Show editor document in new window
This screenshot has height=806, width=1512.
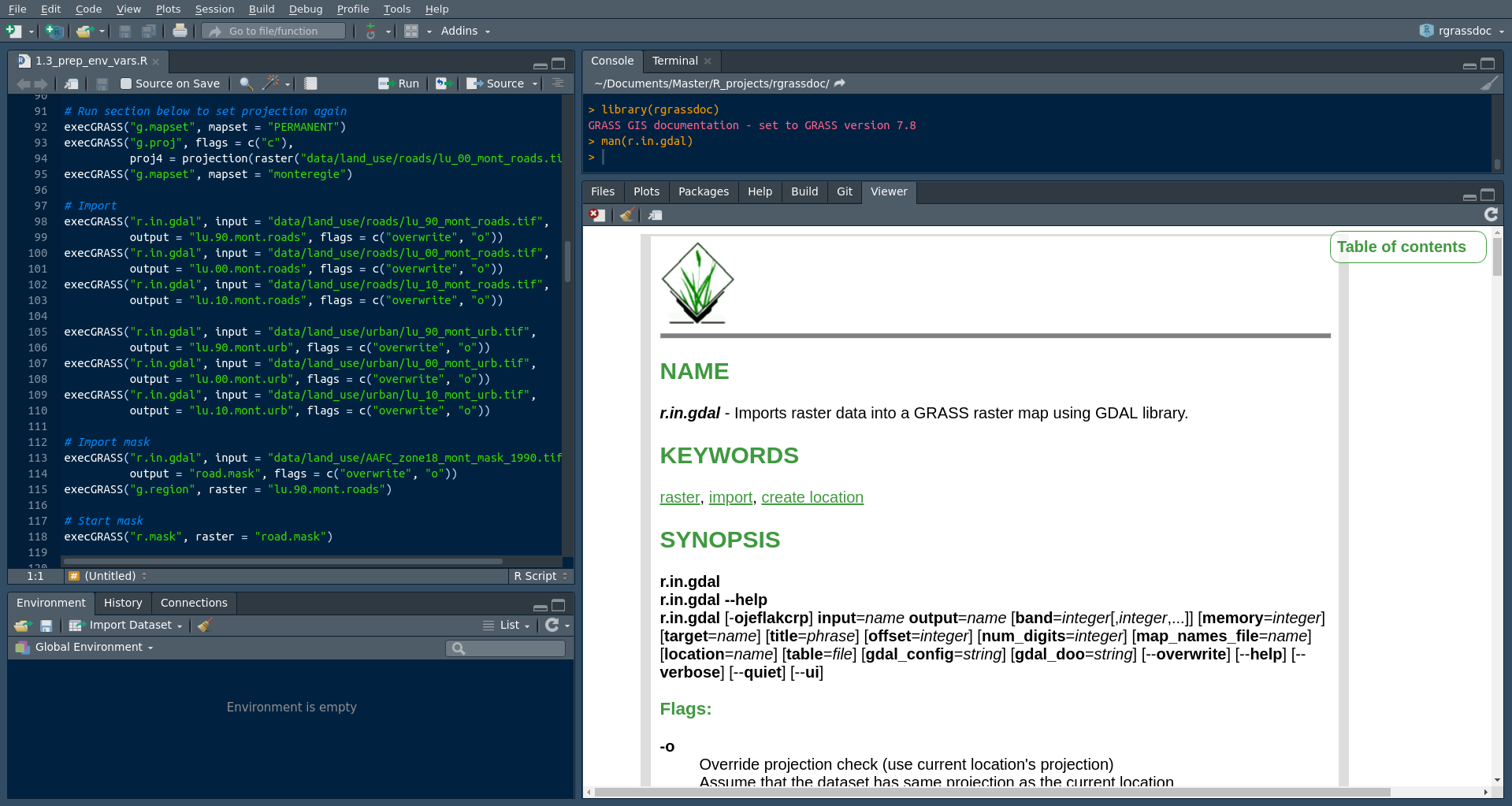[72, 84]
